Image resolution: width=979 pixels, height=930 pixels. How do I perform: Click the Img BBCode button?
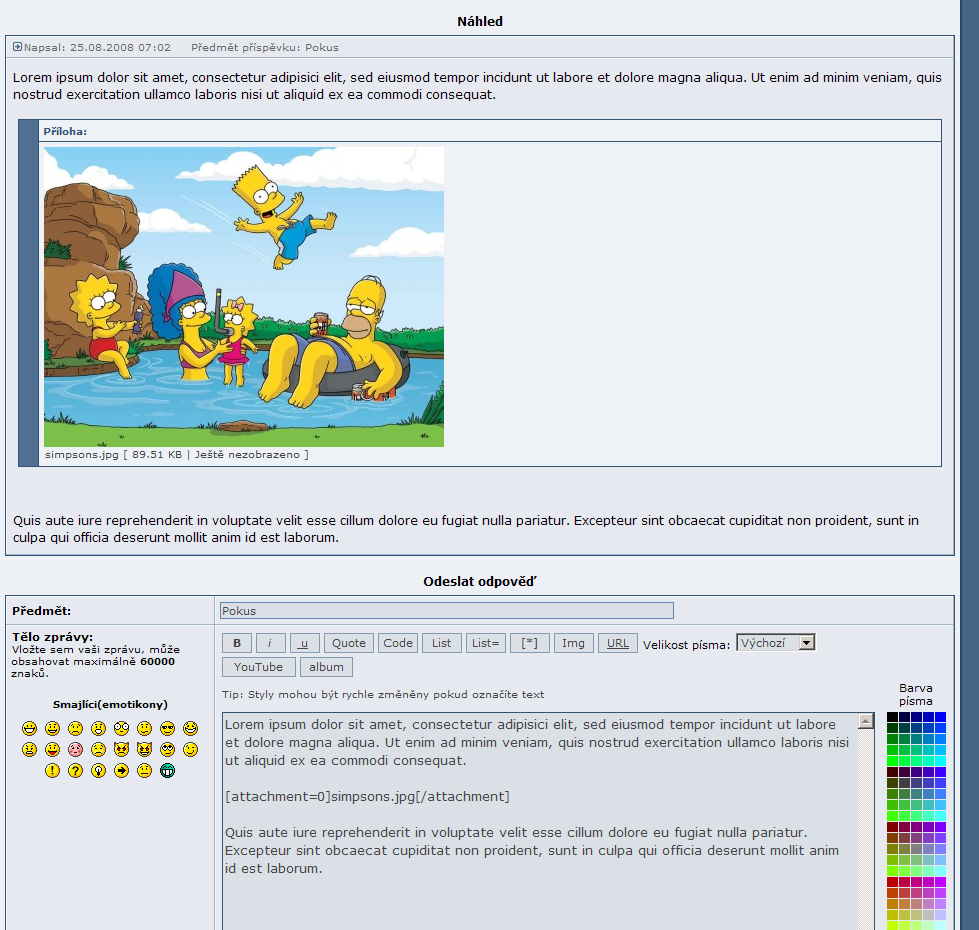573,643
